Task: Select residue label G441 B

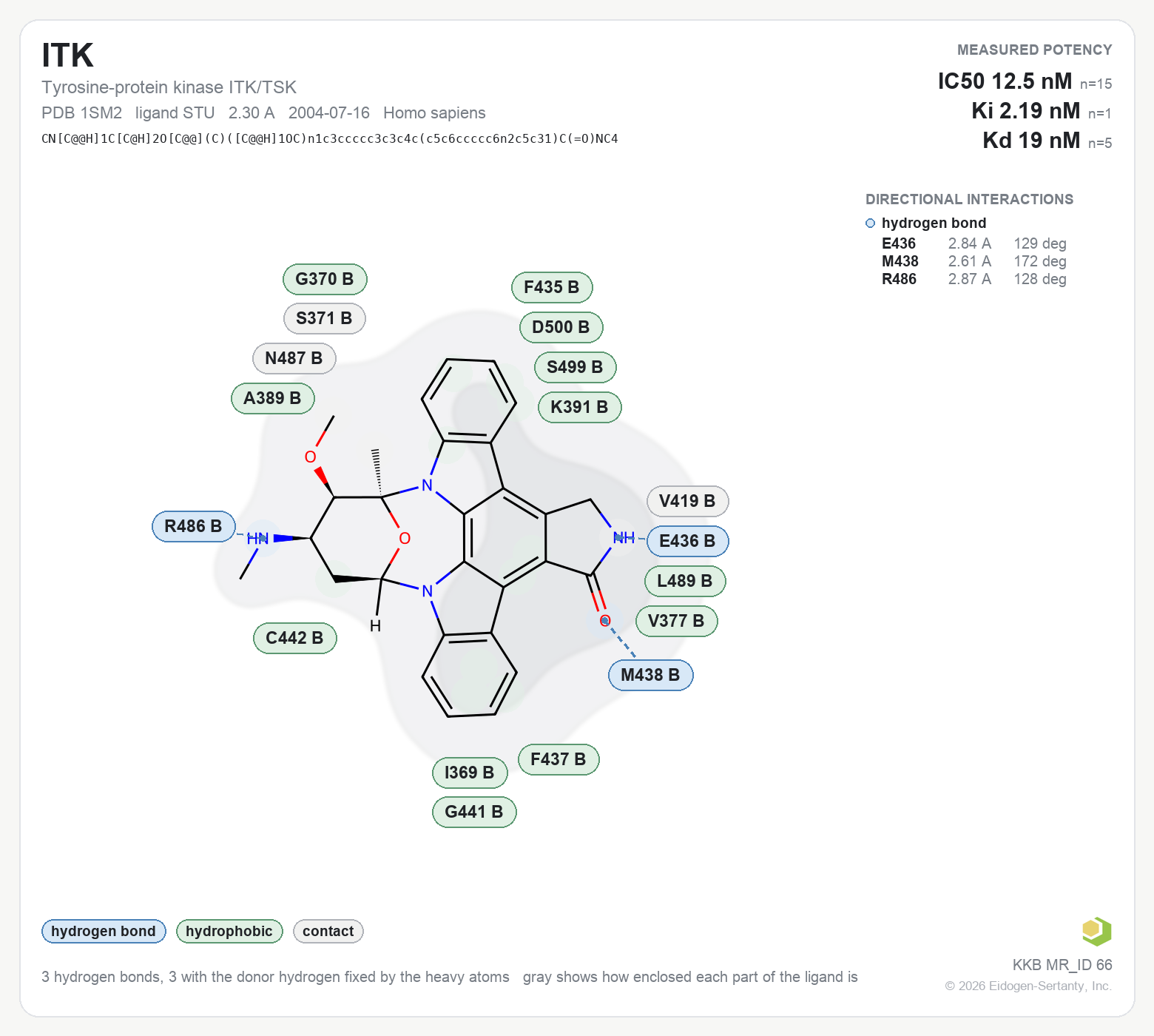Action: pos(474,812)
